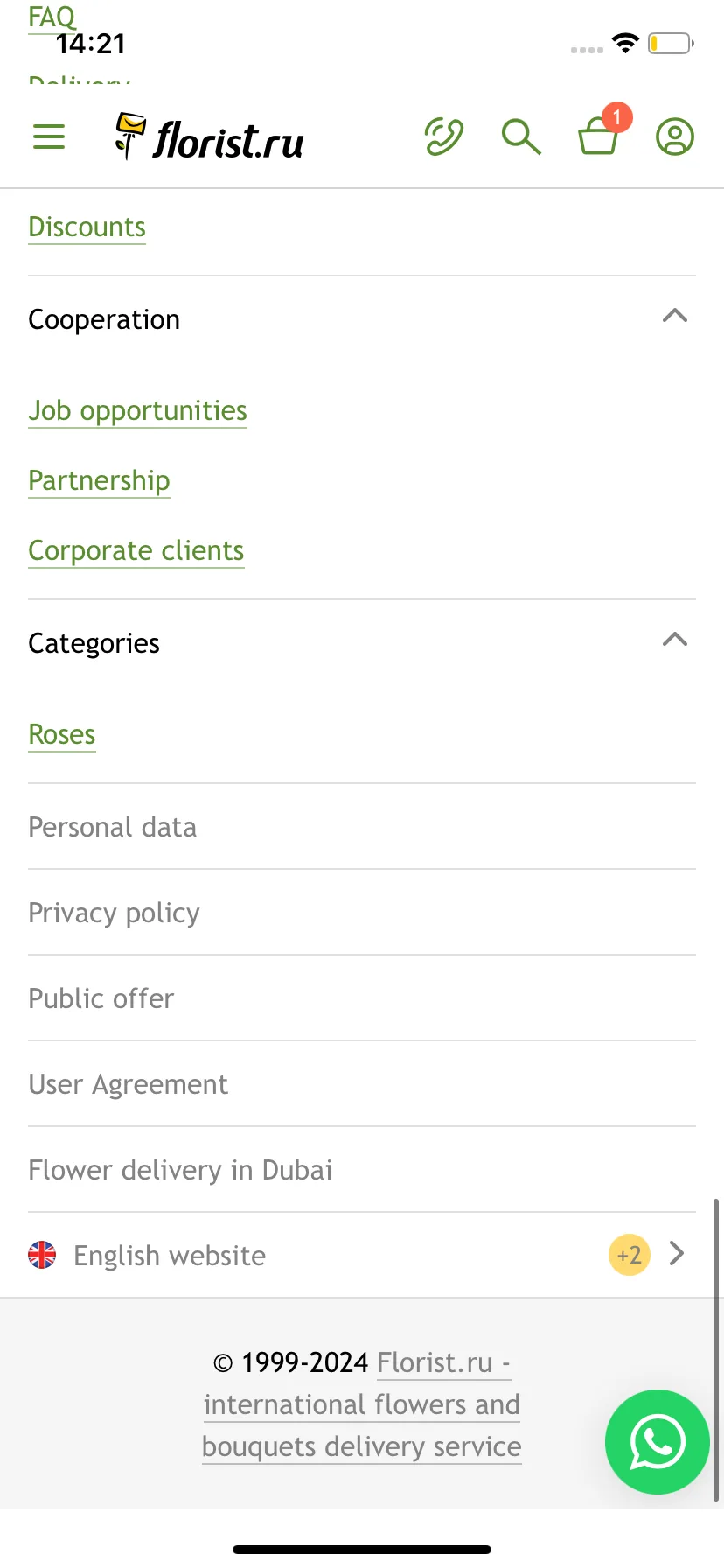Tap the +2 languages badge

(630, 1255)
